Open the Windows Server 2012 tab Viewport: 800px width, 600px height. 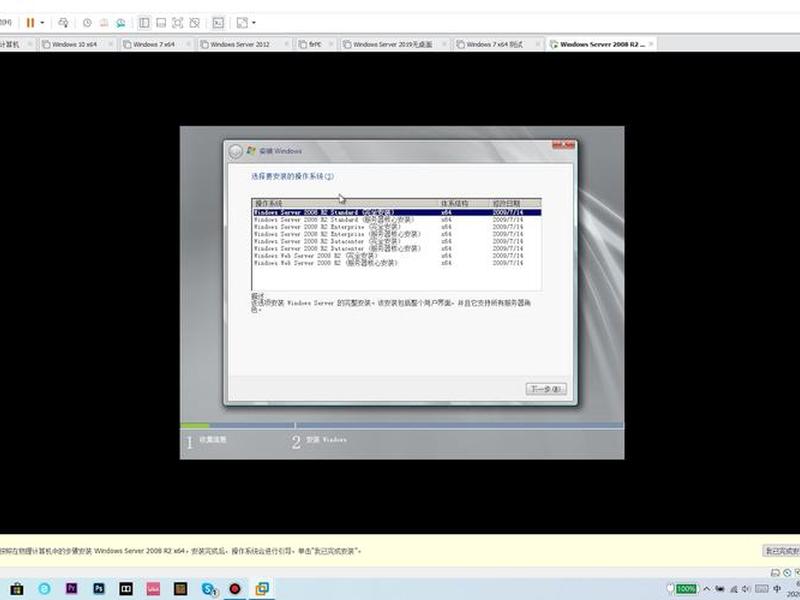239,44
